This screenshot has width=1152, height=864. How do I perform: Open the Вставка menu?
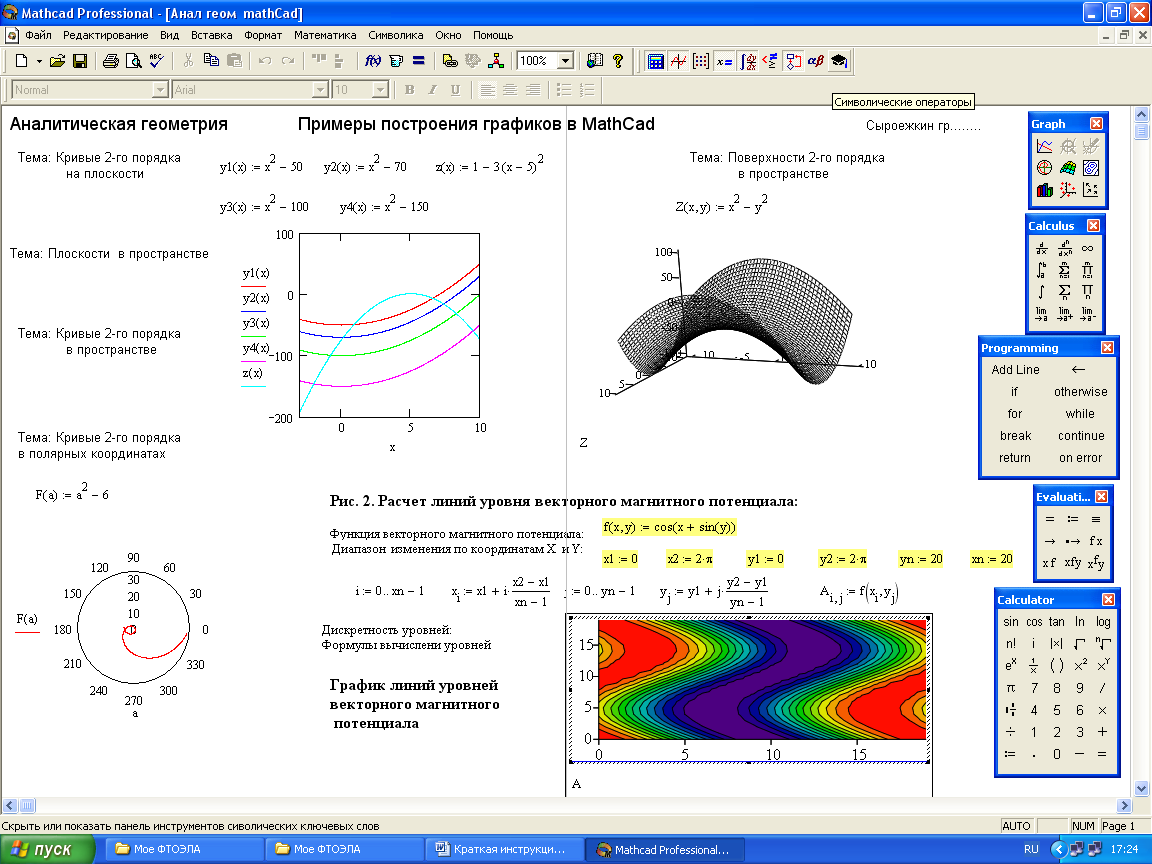click(x=212, y=35)
